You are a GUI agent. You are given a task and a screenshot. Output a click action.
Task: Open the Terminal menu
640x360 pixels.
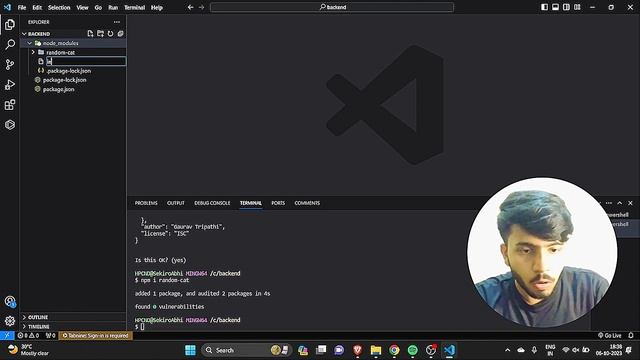tap(135, 7)
